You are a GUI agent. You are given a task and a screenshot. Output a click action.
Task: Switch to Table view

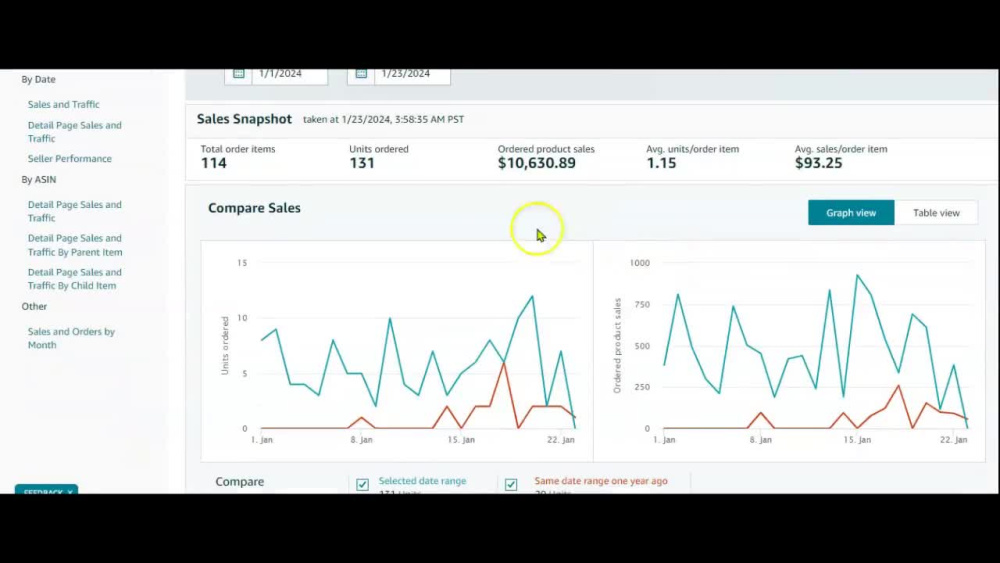pyautogui.click(x=936, y=213)
